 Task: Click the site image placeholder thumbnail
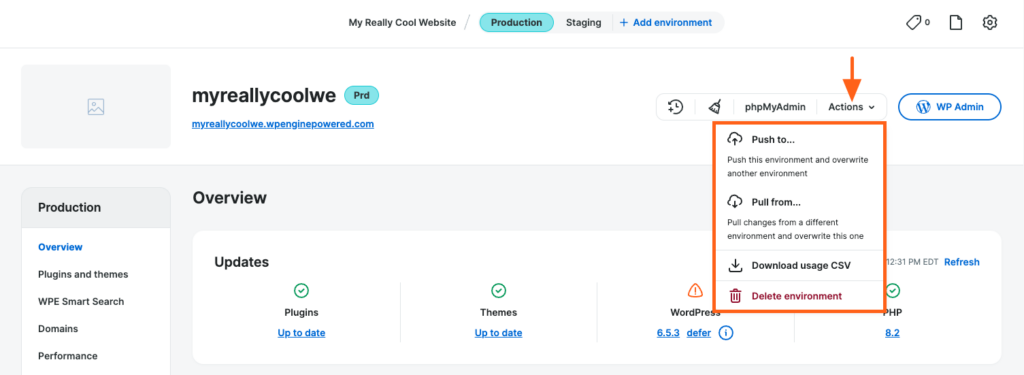(96, 106)
